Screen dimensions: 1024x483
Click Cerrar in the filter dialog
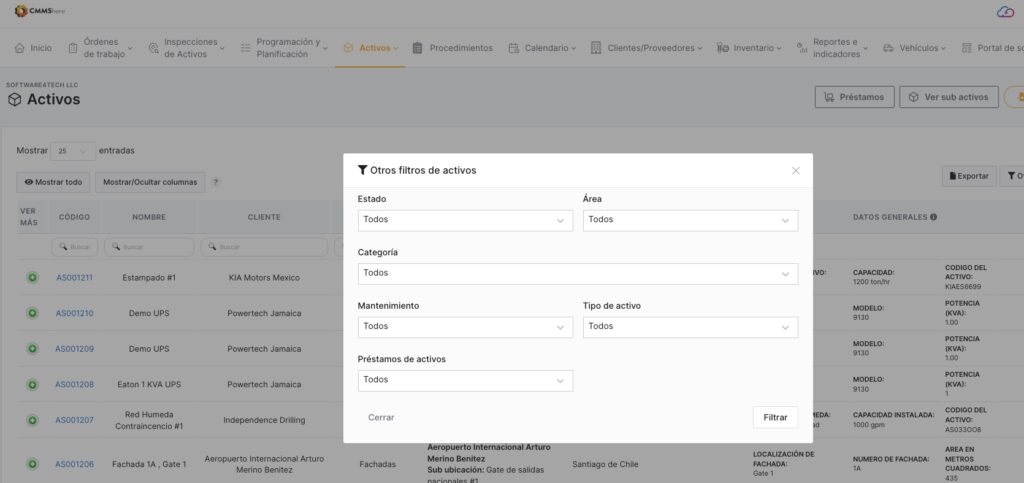pos(381,417)
